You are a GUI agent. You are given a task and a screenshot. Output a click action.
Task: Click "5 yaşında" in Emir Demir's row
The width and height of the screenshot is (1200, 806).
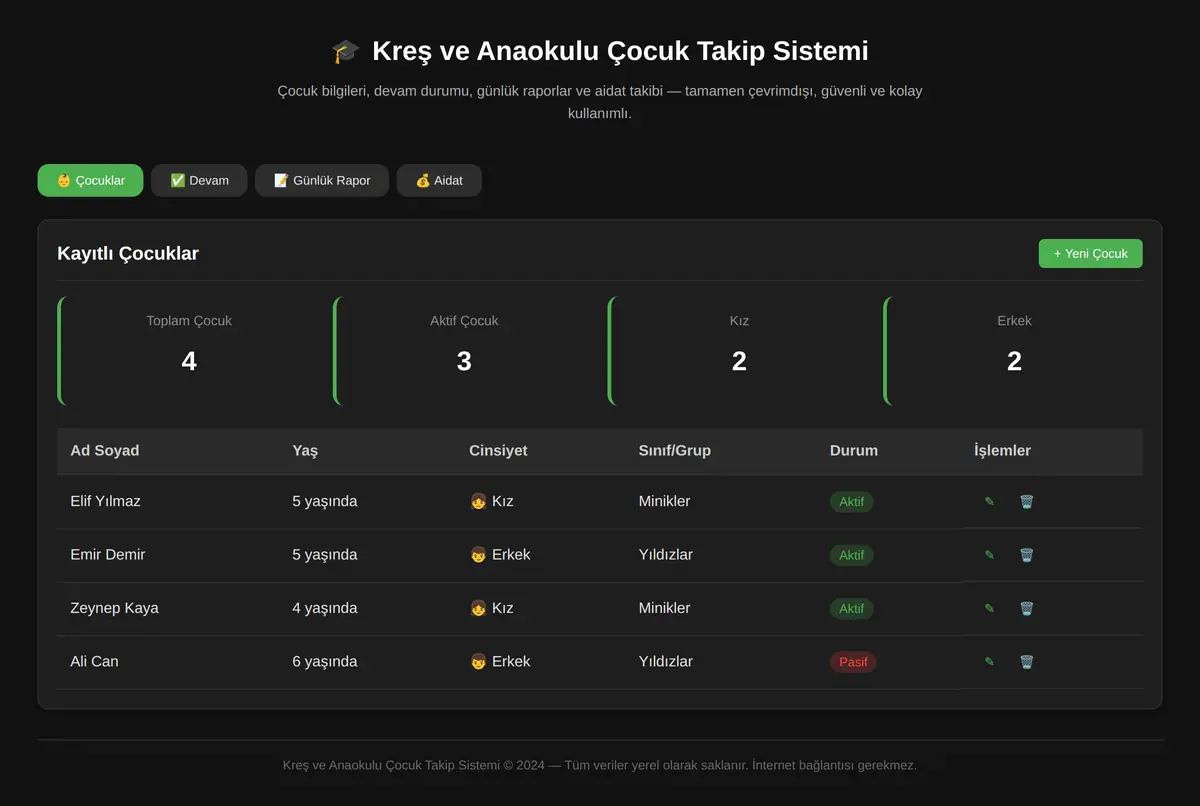click(325, 555)
